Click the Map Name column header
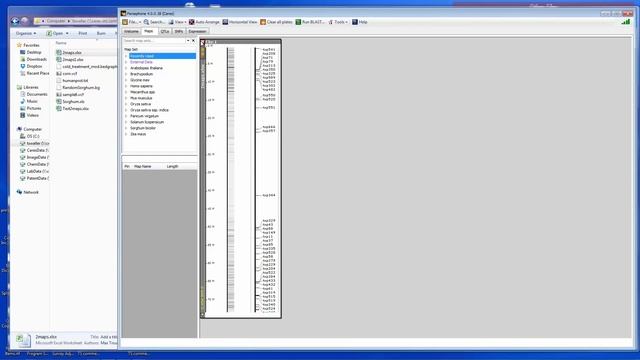 (x=143, y=167)
